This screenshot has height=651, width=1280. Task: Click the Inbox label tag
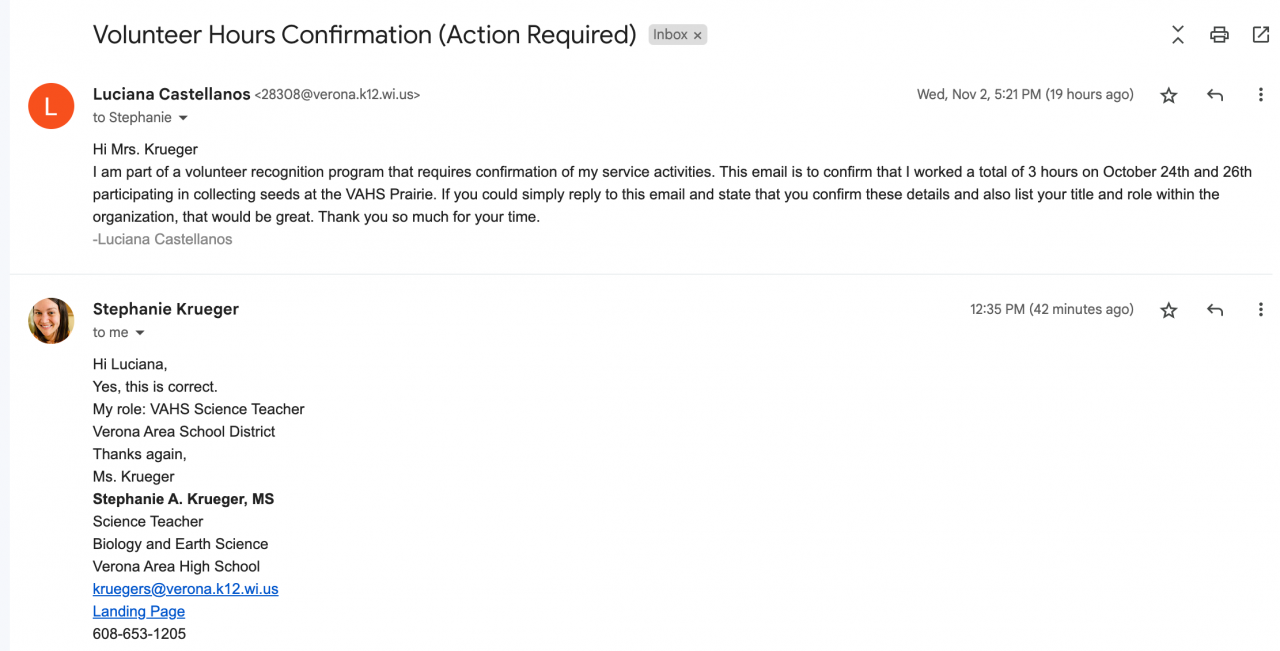[669, 35]
